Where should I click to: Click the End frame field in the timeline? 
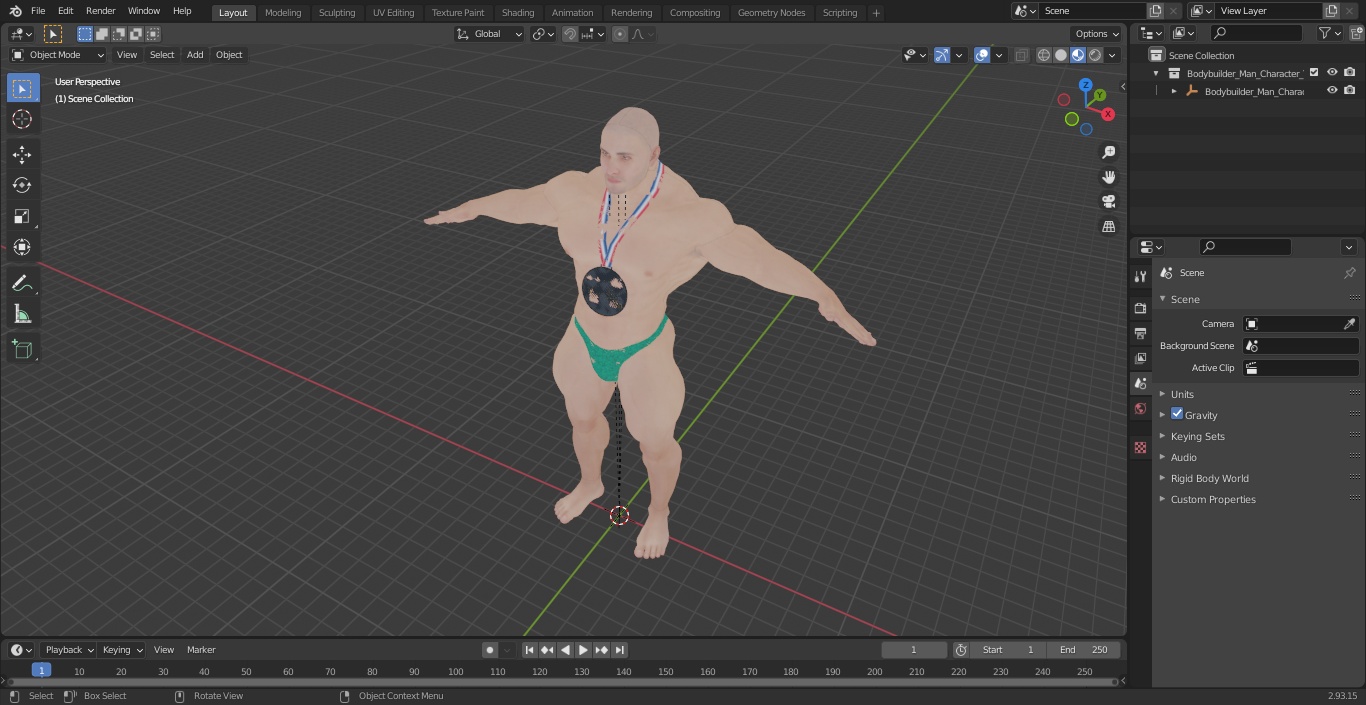1083,650
